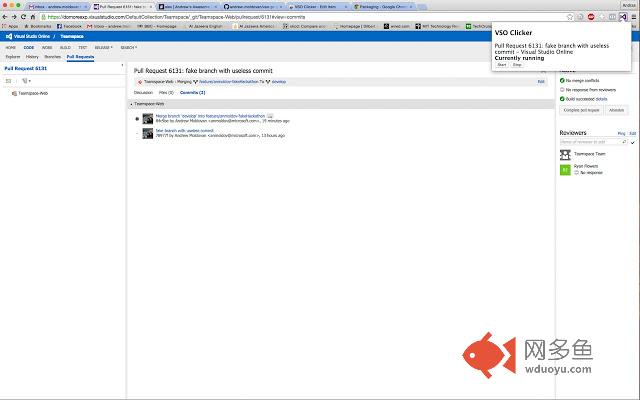Open the Build succeeded details link
This screenshot has height=400, width=640.
click(602, 99)
